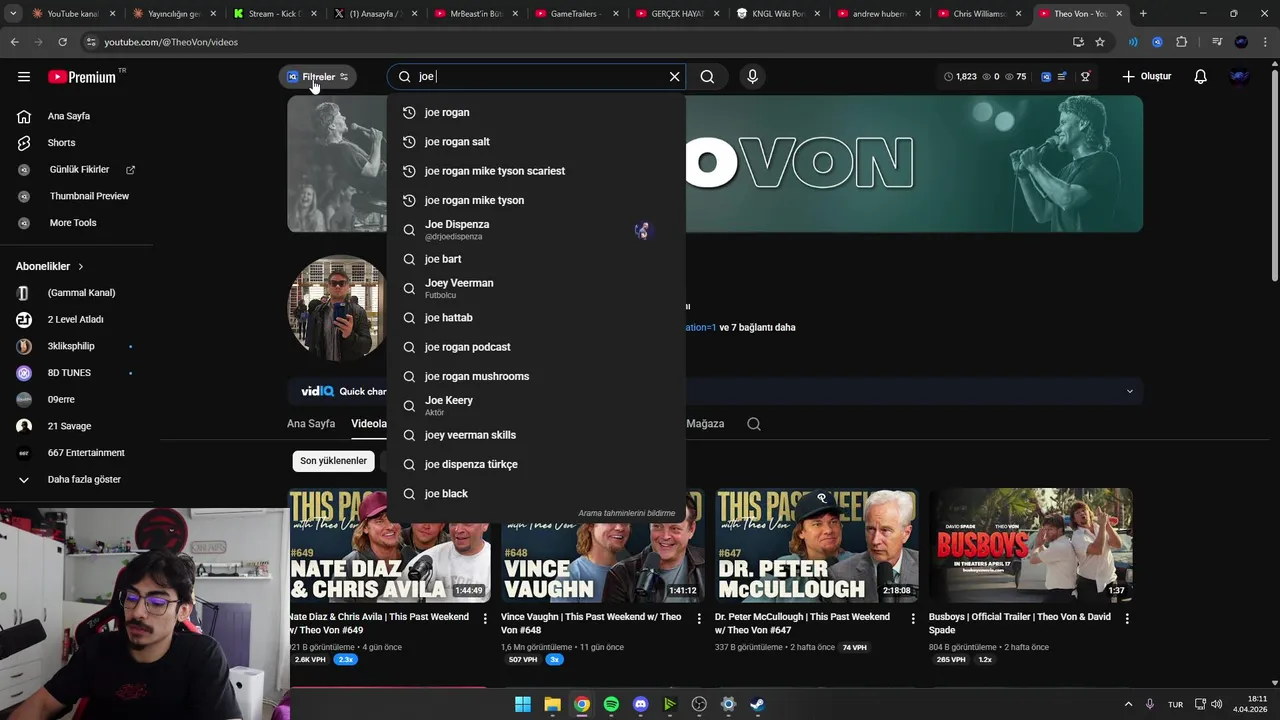The image size is (1280, 720).
Task: Bookmark page with star icon
Action: [x=1100, y=42]
